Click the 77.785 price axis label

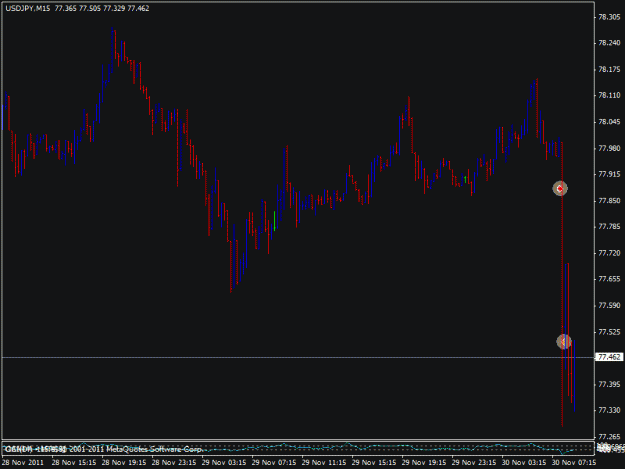609,227
